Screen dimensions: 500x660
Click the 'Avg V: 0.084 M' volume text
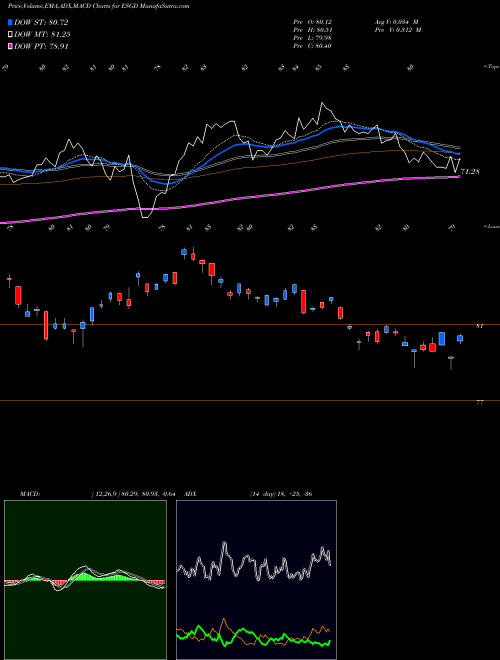tap(396, 22)
